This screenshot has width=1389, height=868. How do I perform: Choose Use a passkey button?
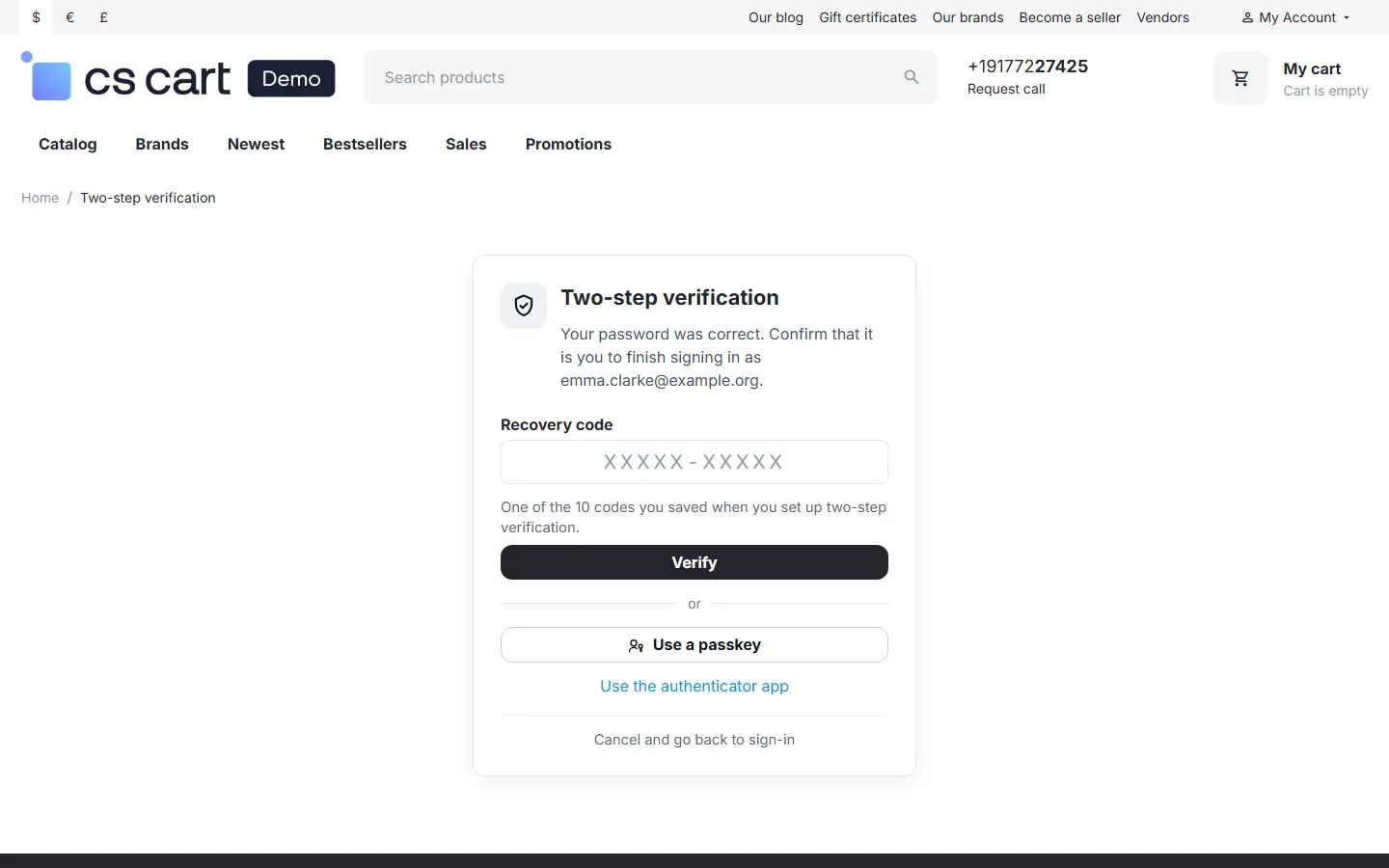(x=694, y=645)
